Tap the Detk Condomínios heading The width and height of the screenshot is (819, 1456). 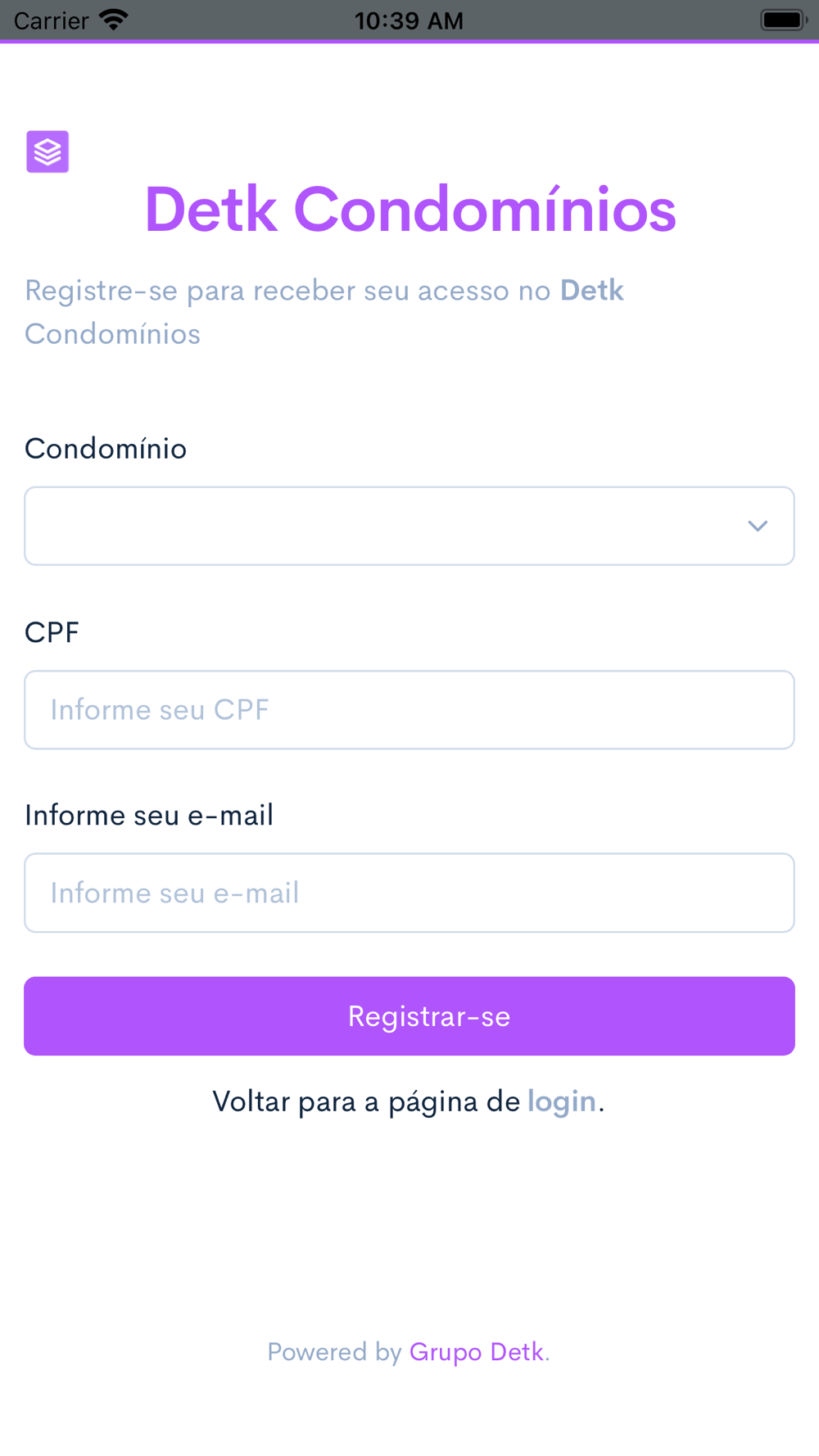click(x=410, y=210)
